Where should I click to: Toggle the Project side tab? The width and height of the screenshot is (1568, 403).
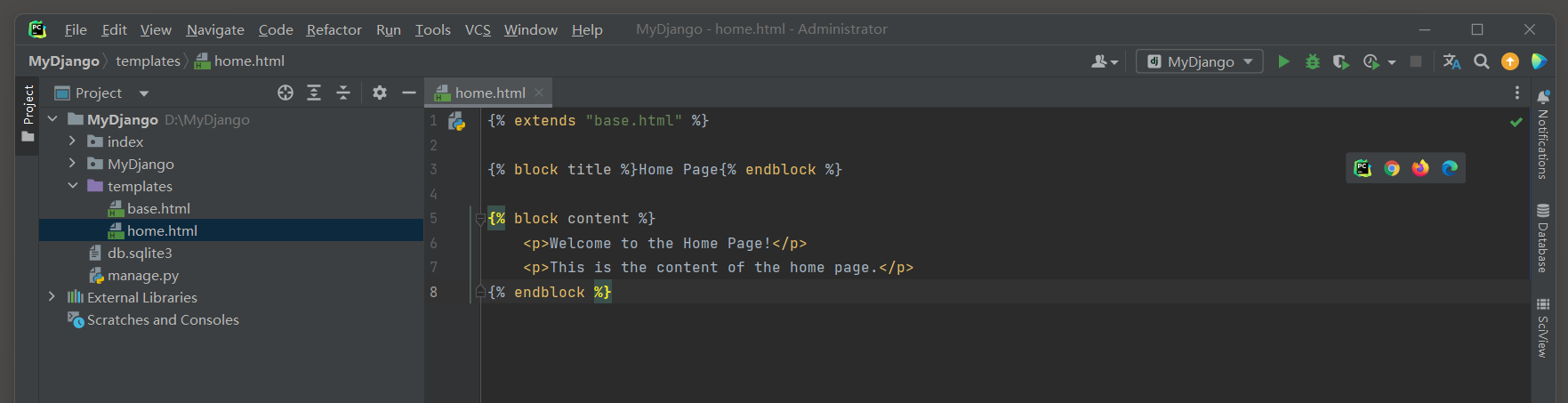(x=28, y=113)
